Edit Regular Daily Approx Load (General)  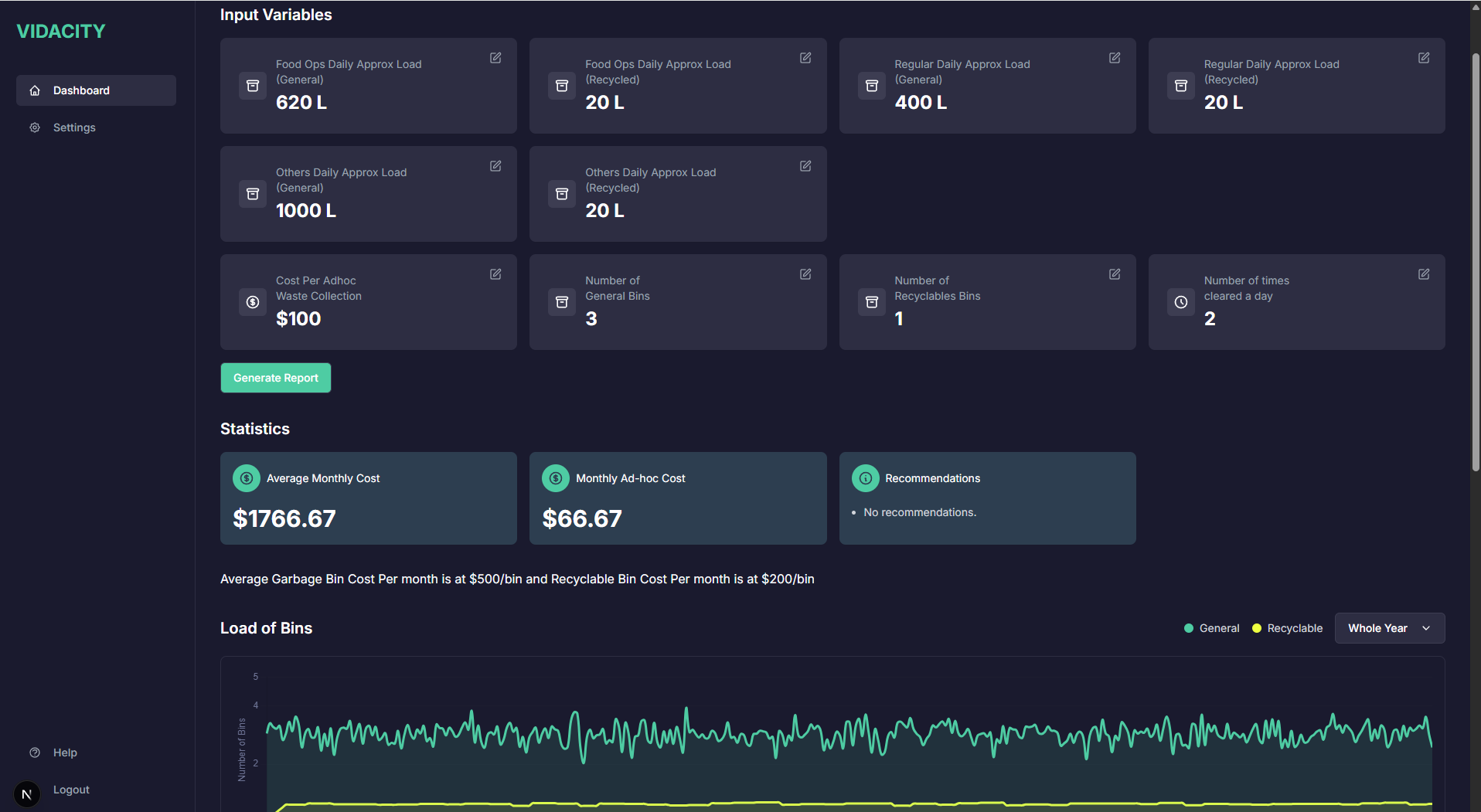(x=1115, y=58)
